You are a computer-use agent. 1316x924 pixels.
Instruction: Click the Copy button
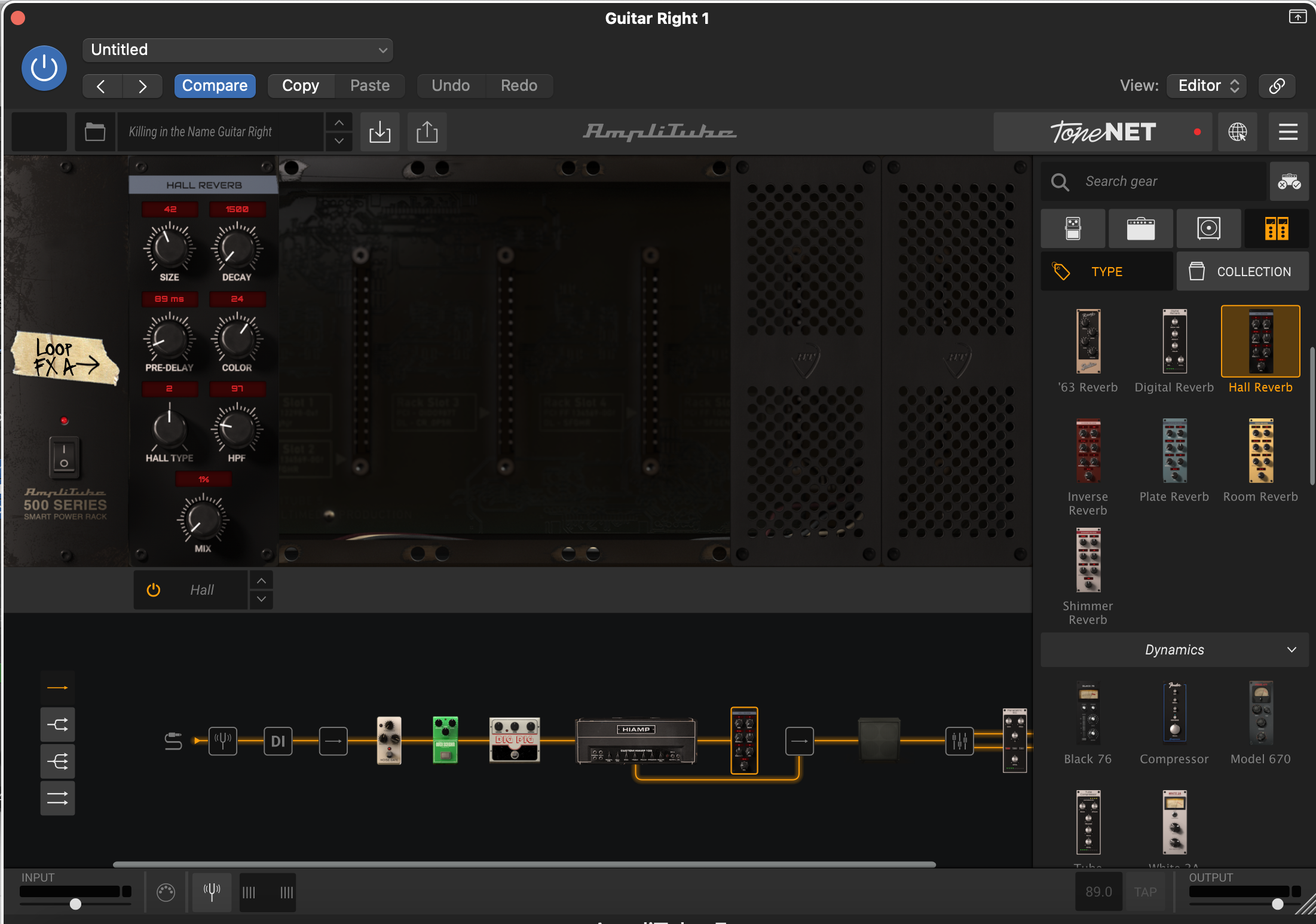(x=301, y=86)
